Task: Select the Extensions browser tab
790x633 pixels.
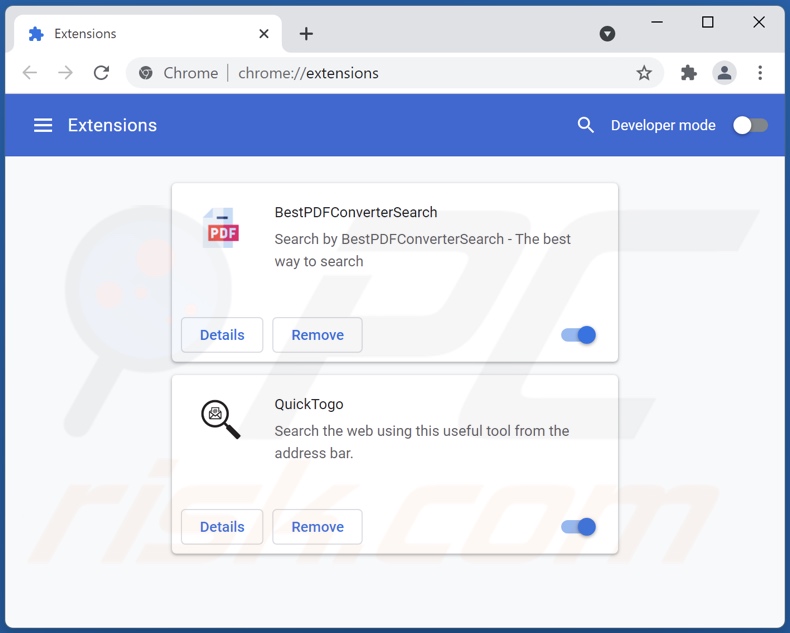Action: pyautogui.click(x=140, y=34)
